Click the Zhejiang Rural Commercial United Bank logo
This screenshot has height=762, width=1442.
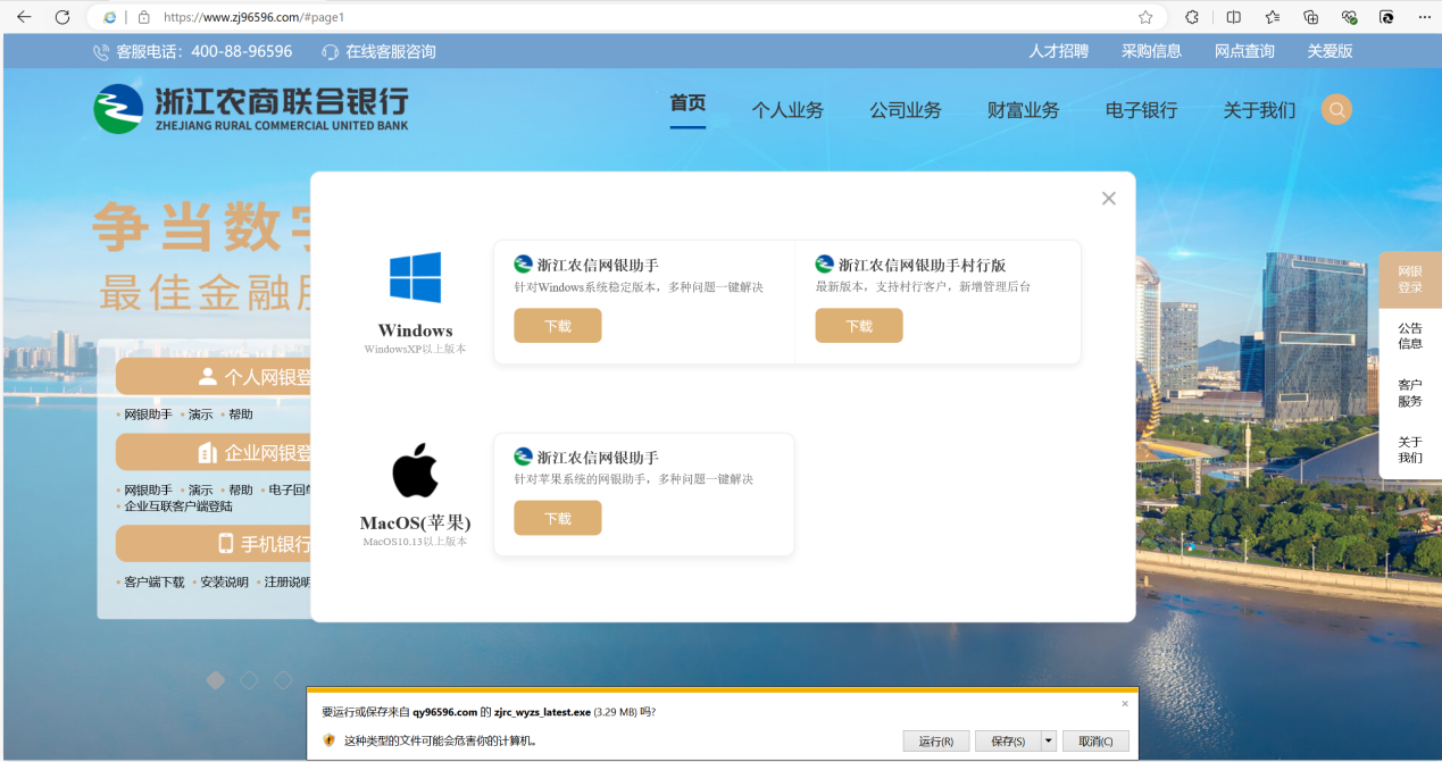251,109
